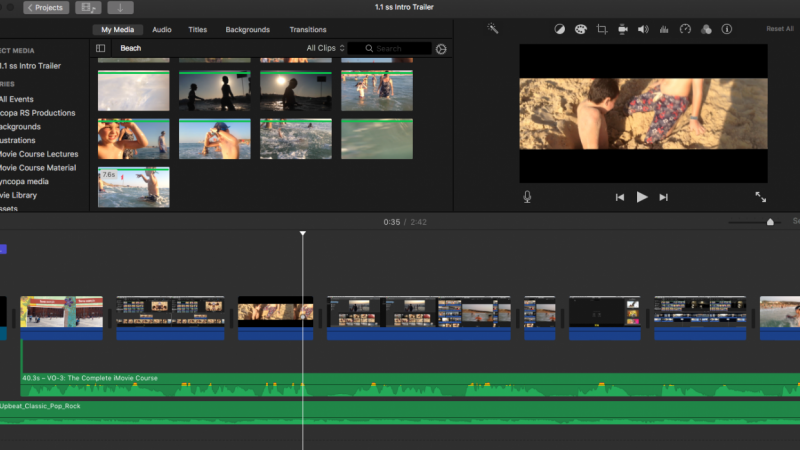This screenshot has height=450, width=800.
Task: Open noise reduction and equalizer
Action: pyautogui.click(x=664, y=29)
